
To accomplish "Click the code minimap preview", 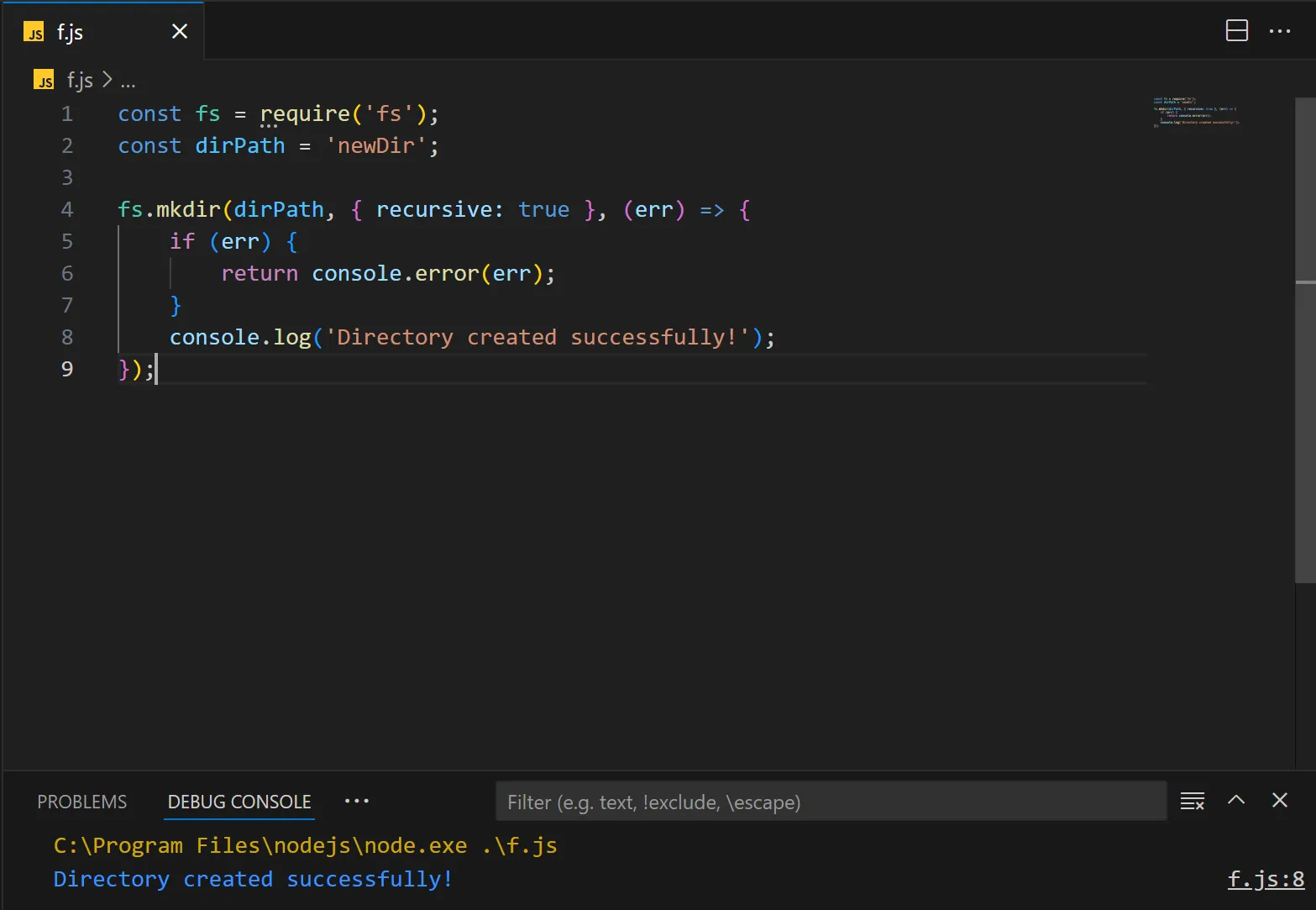I will (x=1196, y=112).
